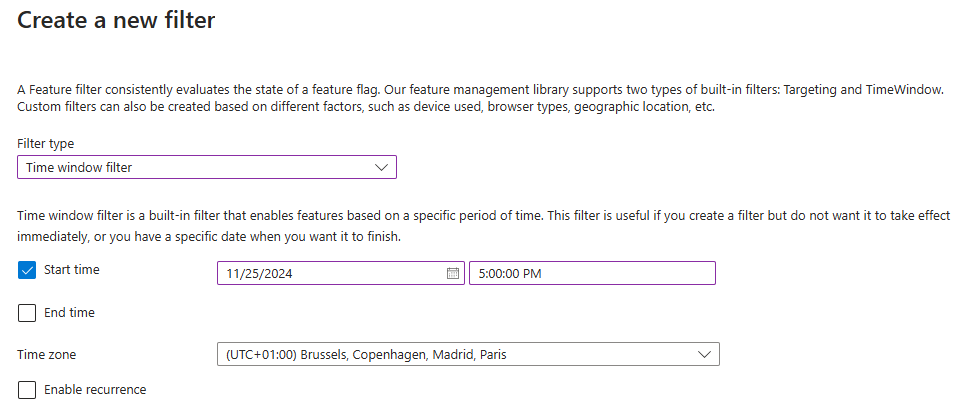Uncheck the Start time checkbox
The height and width of the screenshot is (412, 970).
click(28, 271)
